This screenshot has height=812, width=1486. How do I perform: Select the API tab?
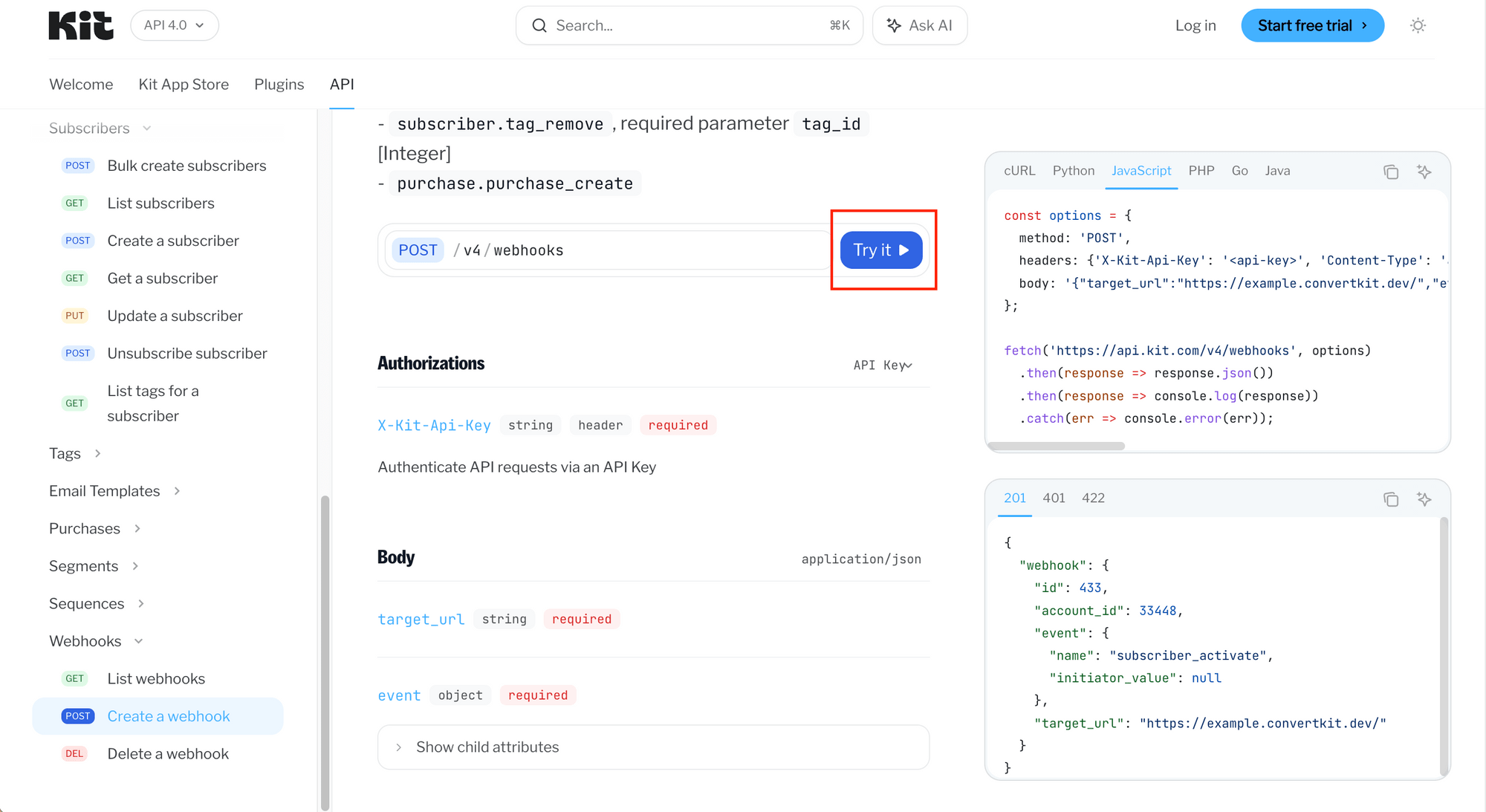coord(342,84)
